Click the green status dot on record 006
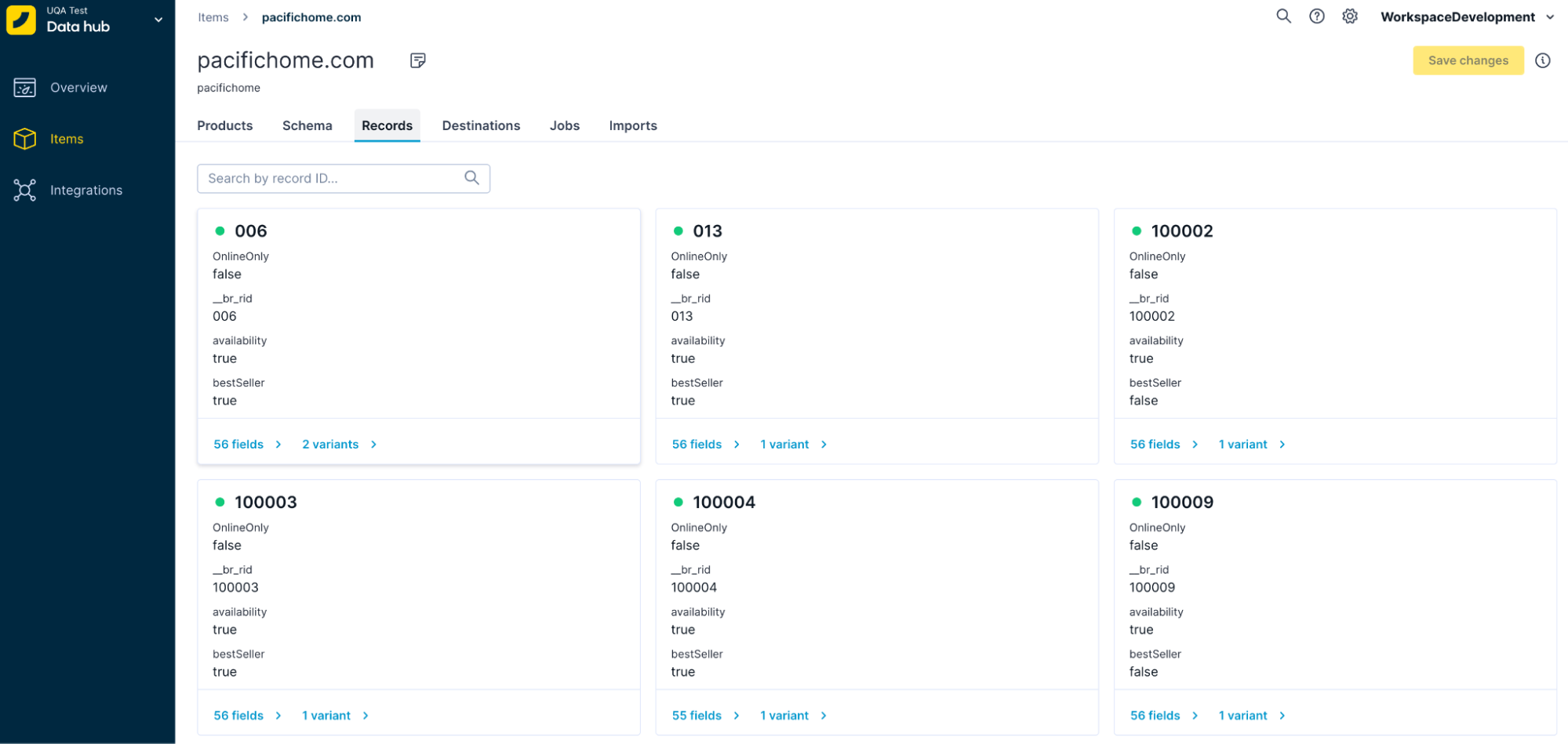This screenshot has height=744, width=1568. pos(220,230)
